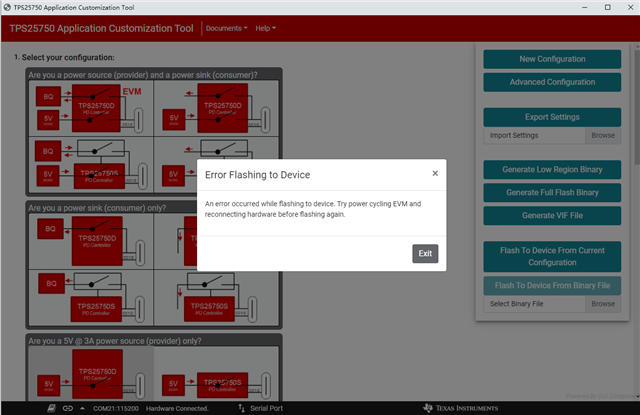Click TPS25750 Application Customization Tool title
Screen dimensions: 640x415
[x=101, y=28]
